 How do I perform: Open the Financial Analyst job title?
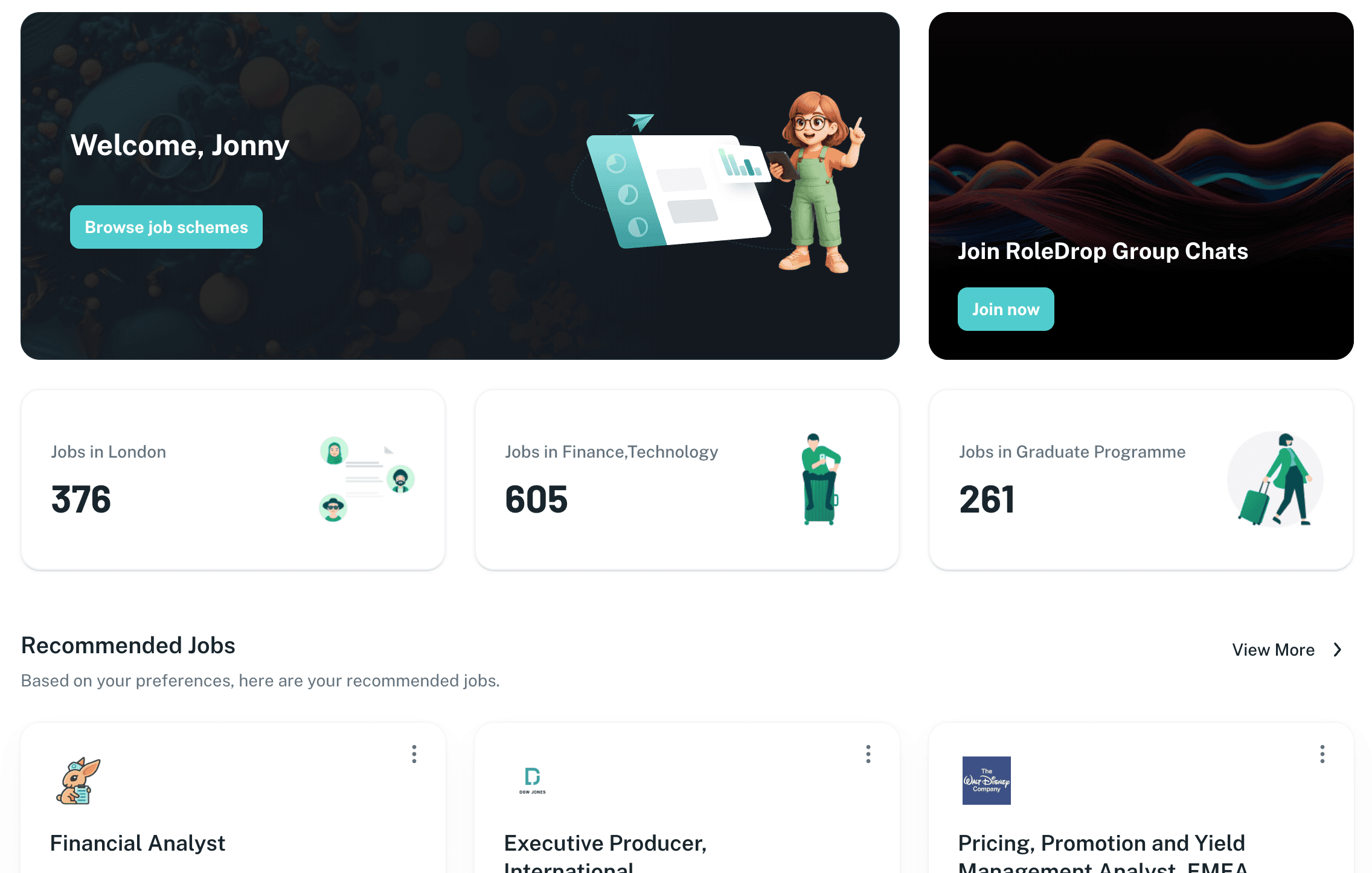pyautogui.click(x=138, y=843)
